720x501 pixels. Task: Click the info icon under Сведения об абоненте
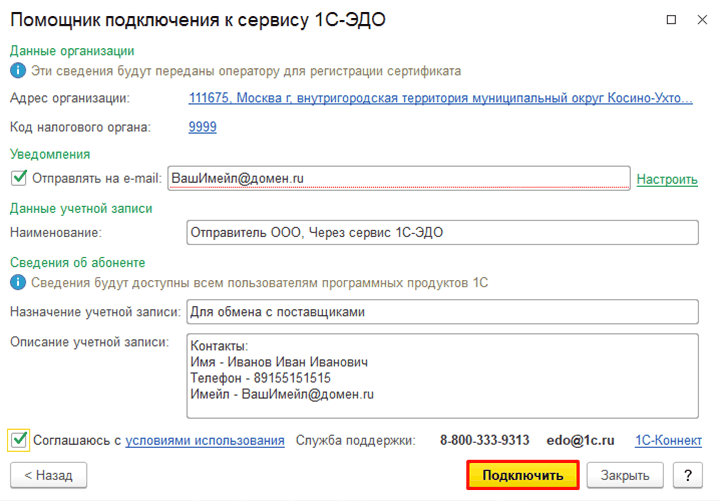[x=18, y=282]
